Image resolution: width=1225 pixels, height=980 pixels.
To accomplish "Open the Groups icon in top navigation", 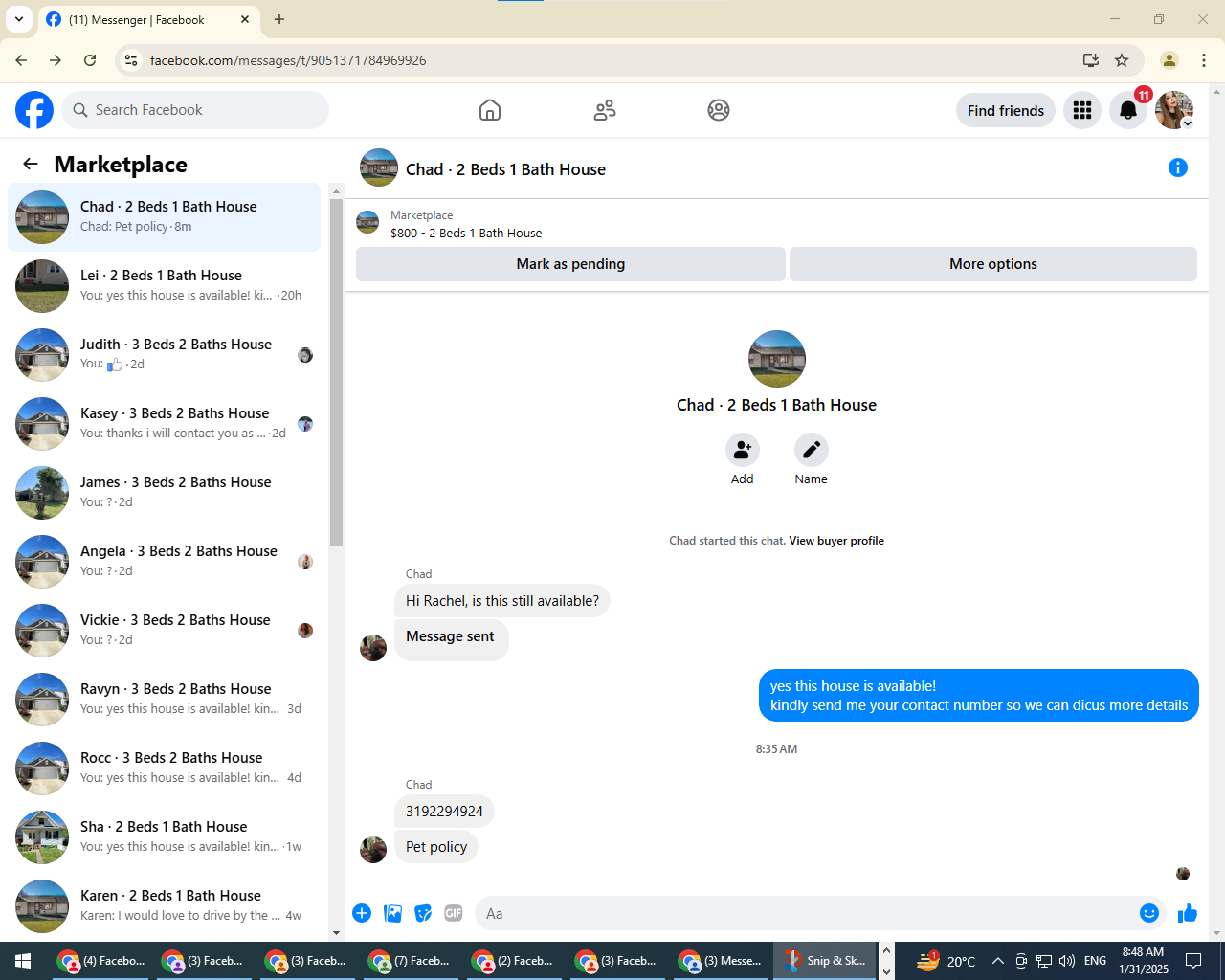I will tap(719, 110).
